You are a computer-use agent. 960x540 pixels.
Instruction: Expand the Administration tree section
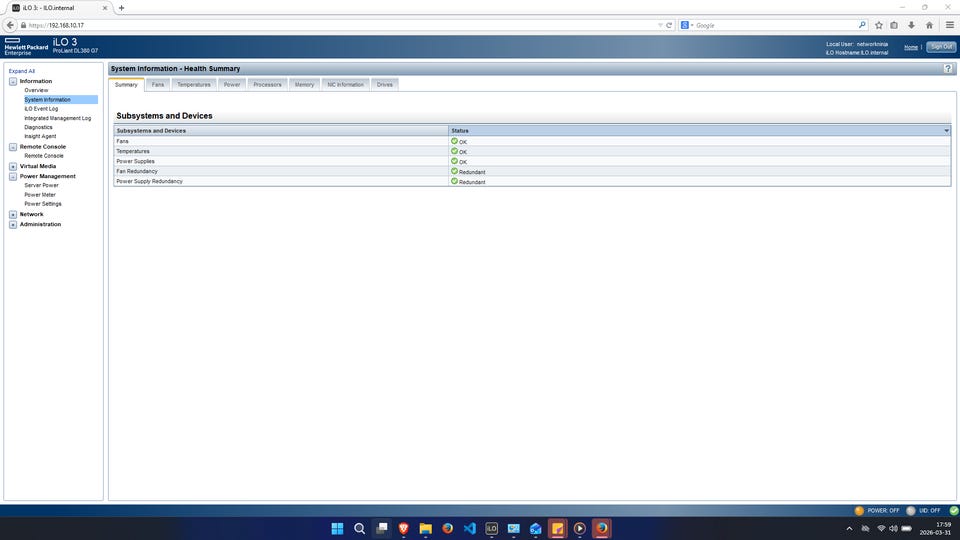(x=13, y=224)
